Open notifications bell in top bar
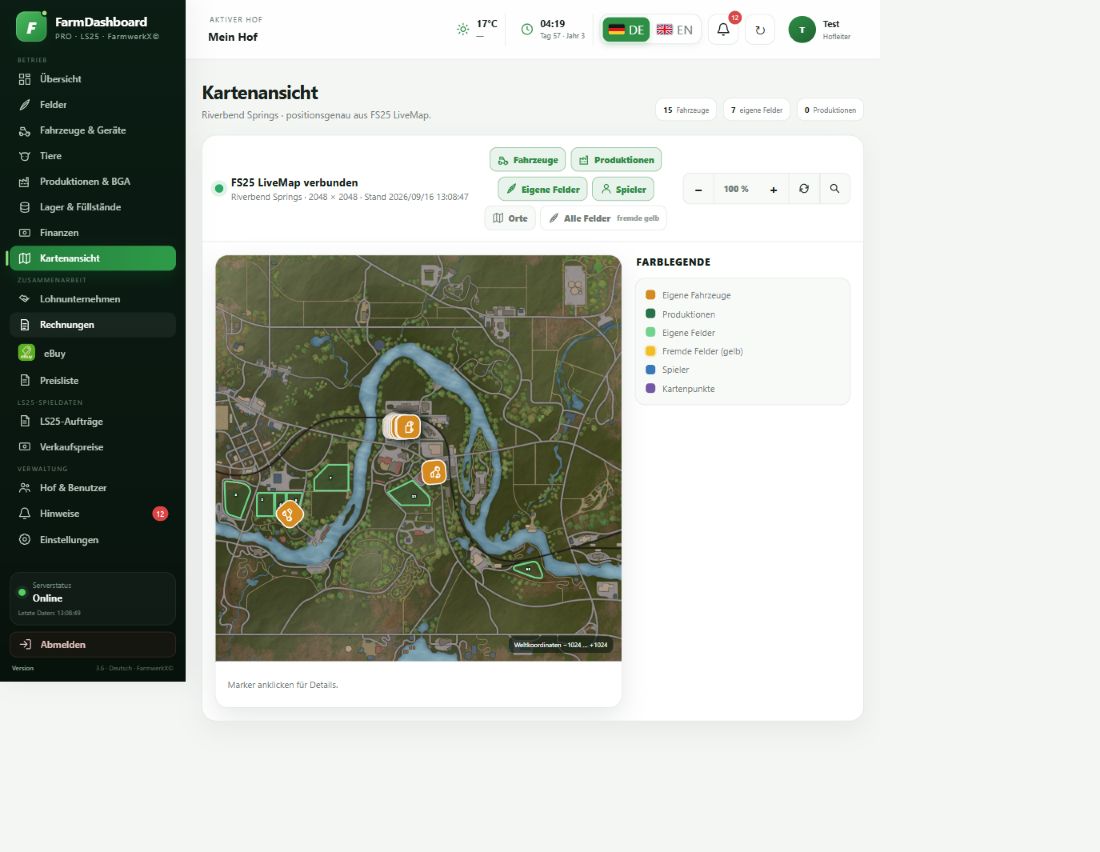The height and width of the screenshot is (852, 1100). pyautogui.click(x=723, y=29)
